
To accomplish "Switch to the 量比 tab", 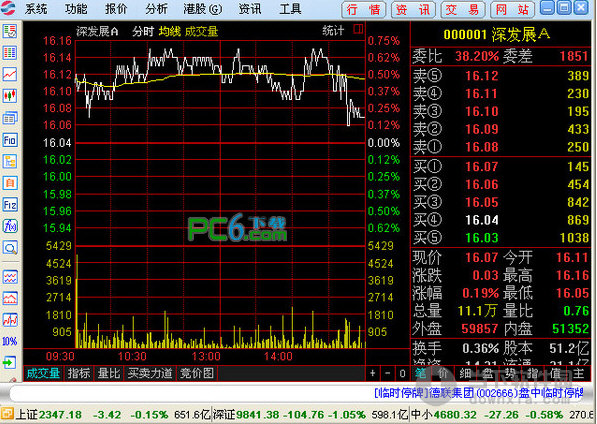I will click(x=109, y=373).
